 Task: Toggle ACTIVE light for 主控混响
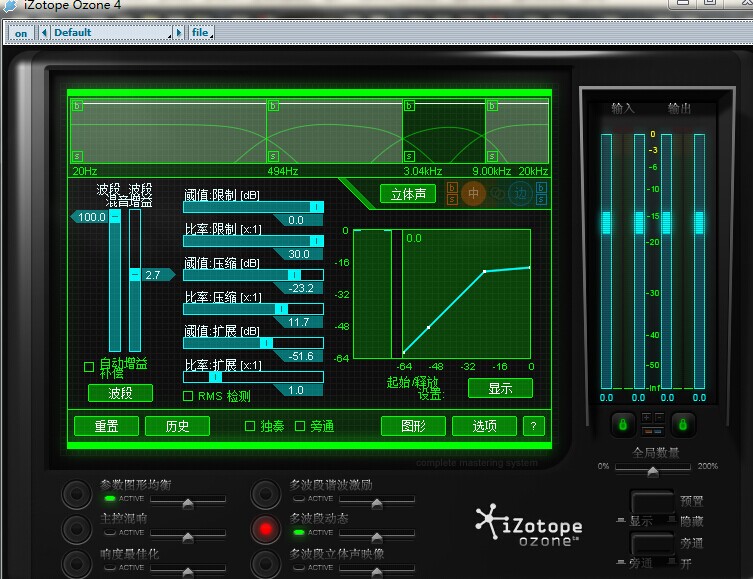coord(110,532)
